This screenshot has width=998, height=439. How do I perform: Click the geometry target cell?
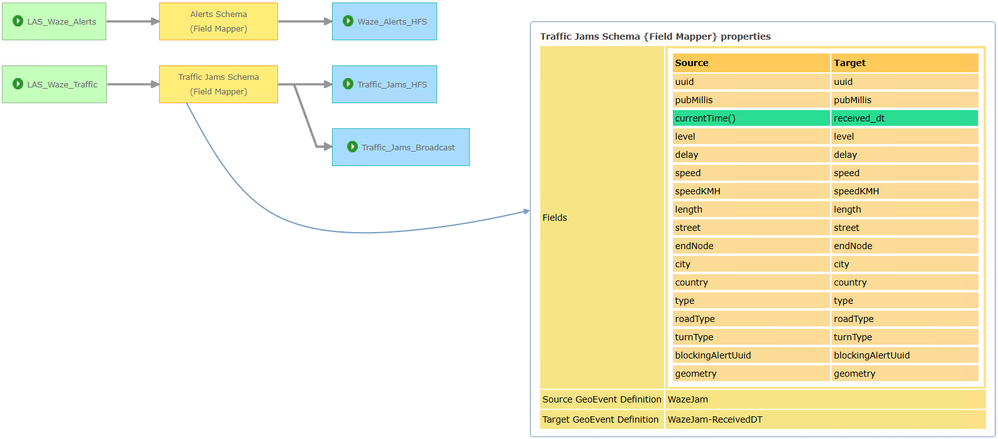click(904, 373)
